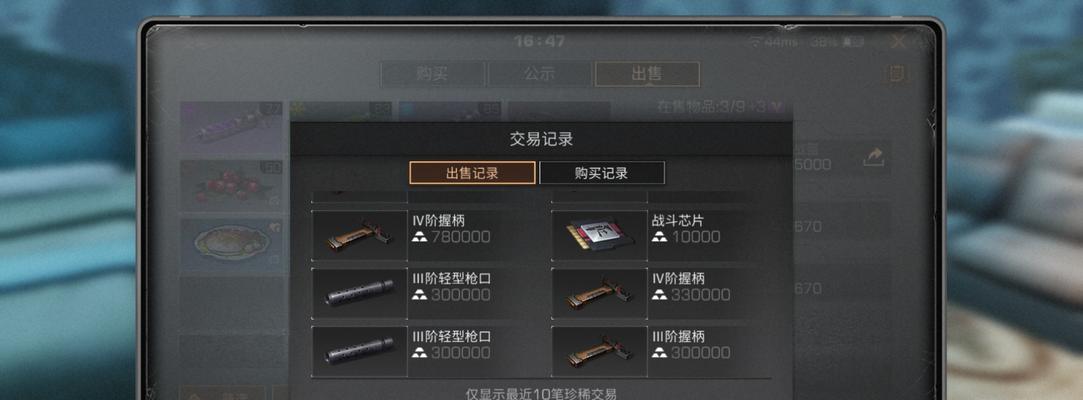Click the 战斗芯片 chip item icon
The width and height of the screenshot is (1083, 400).
600,236
